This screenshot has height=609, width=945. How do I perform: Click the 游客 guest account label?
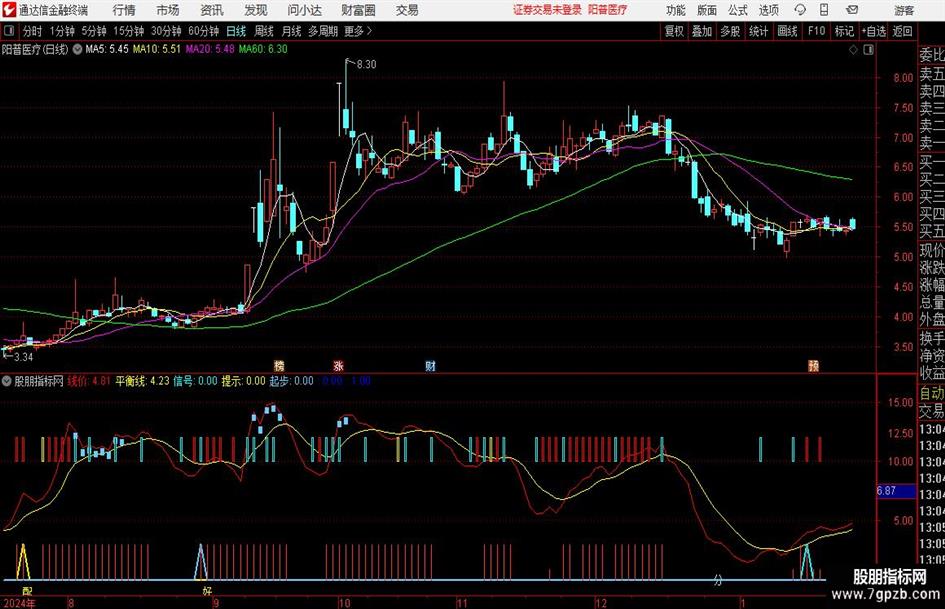[x=903, y=10]
